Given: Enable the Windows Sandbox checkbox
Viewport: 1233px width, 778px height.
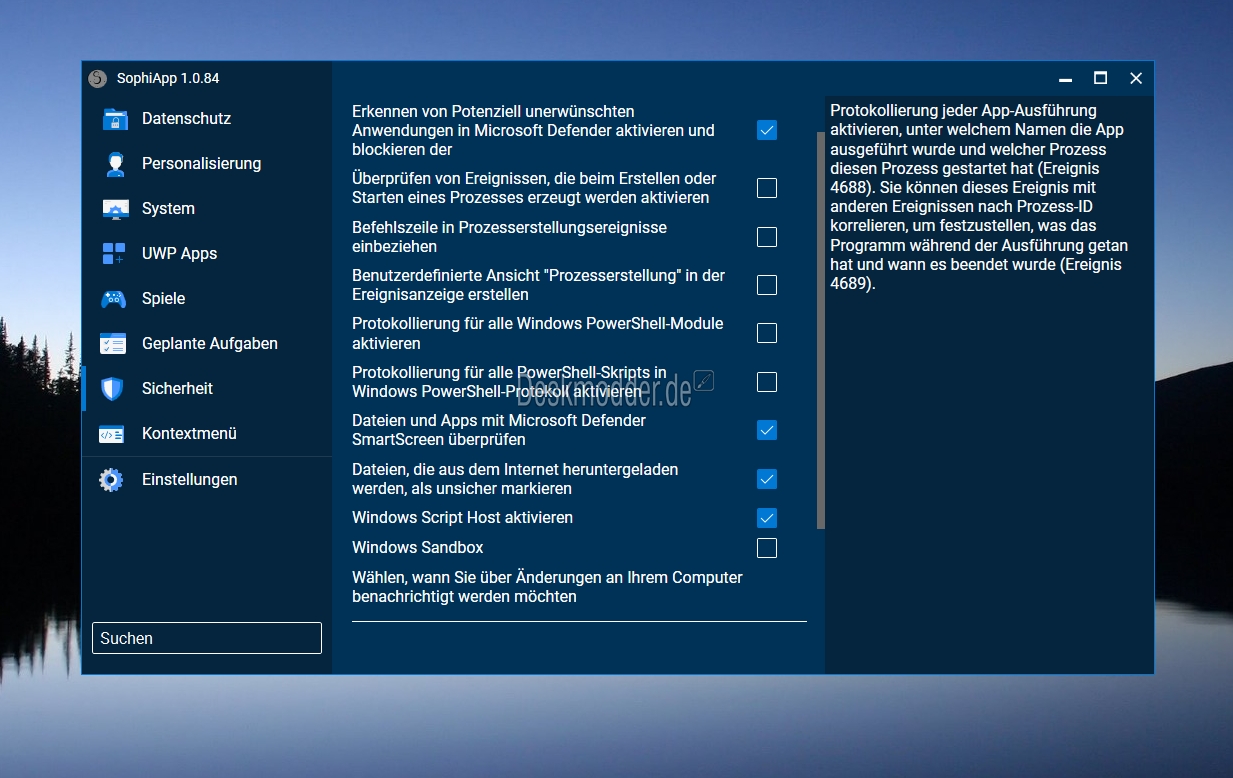Looking at the screenshot, I should point(767,548).
